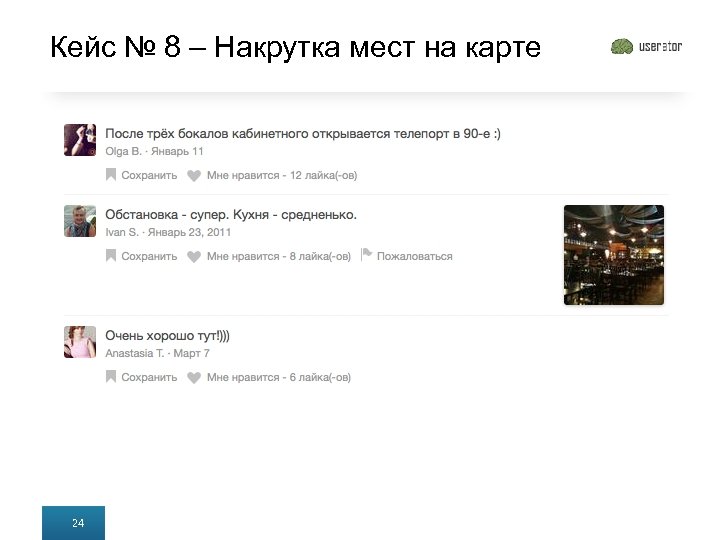Click the tip text about телепорт в 90-е

(x=303, y=134)
